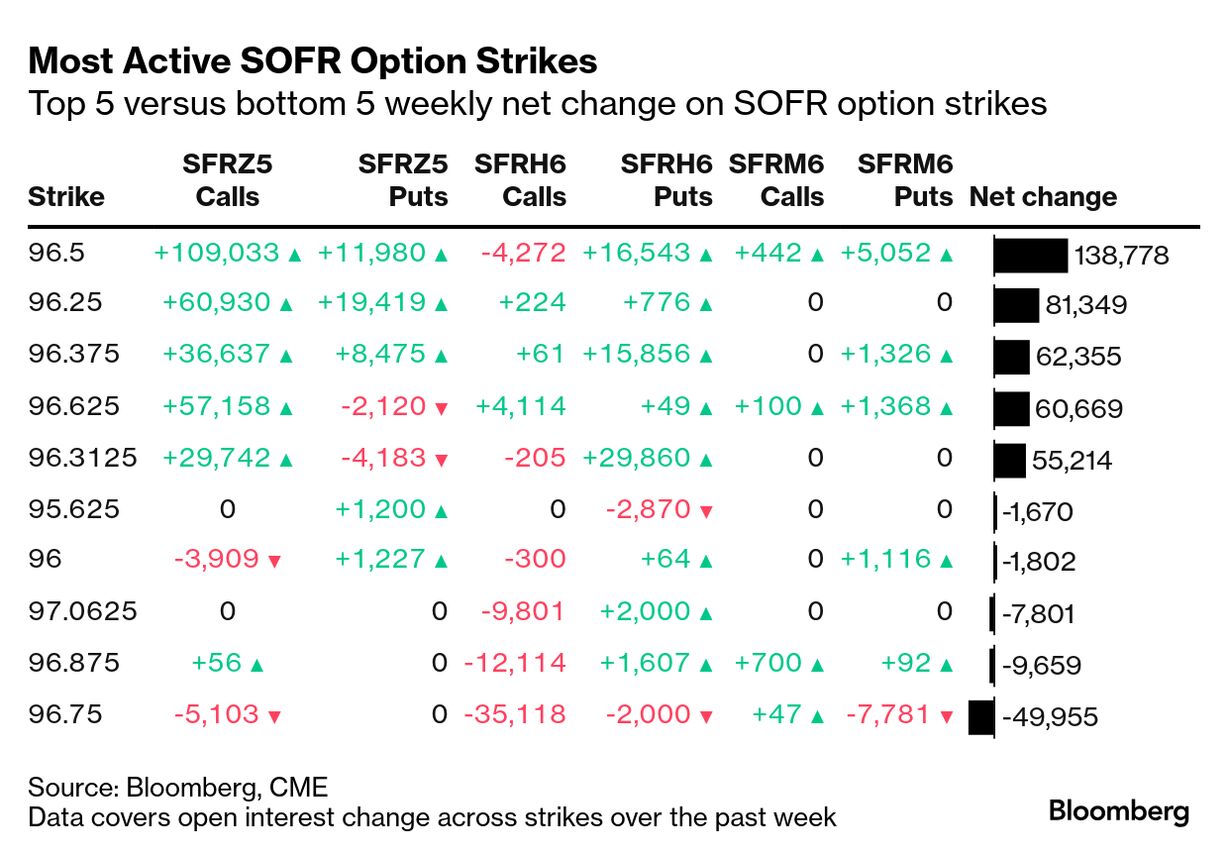Click the red down arrow next to -5,103
The image size is (1228, 856).
[x=275, y=716]
